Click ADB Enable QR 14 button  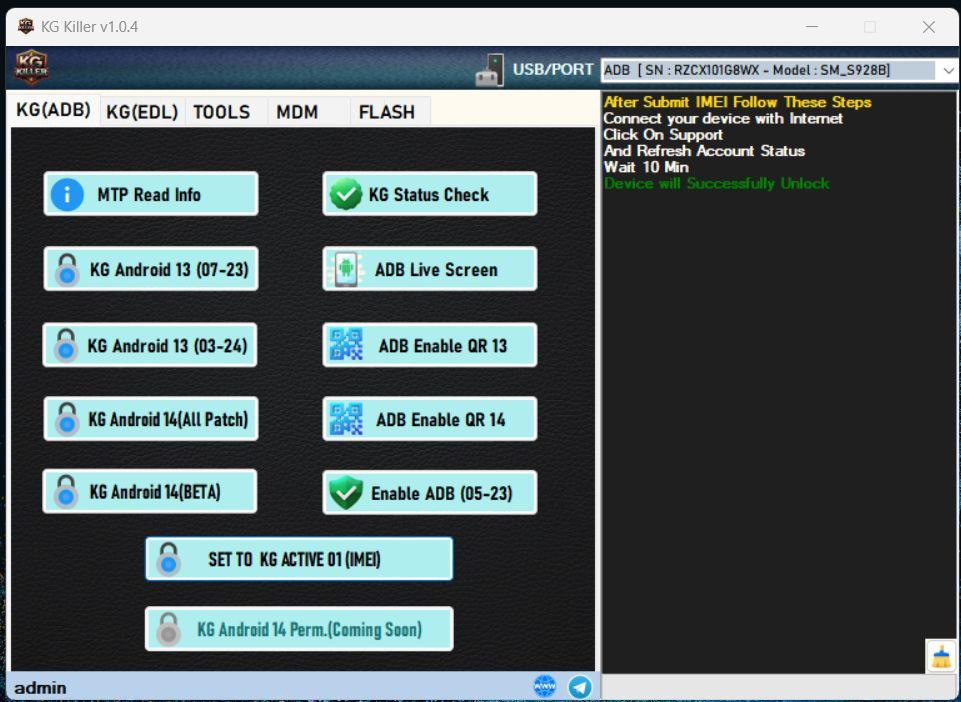(430, 419)
